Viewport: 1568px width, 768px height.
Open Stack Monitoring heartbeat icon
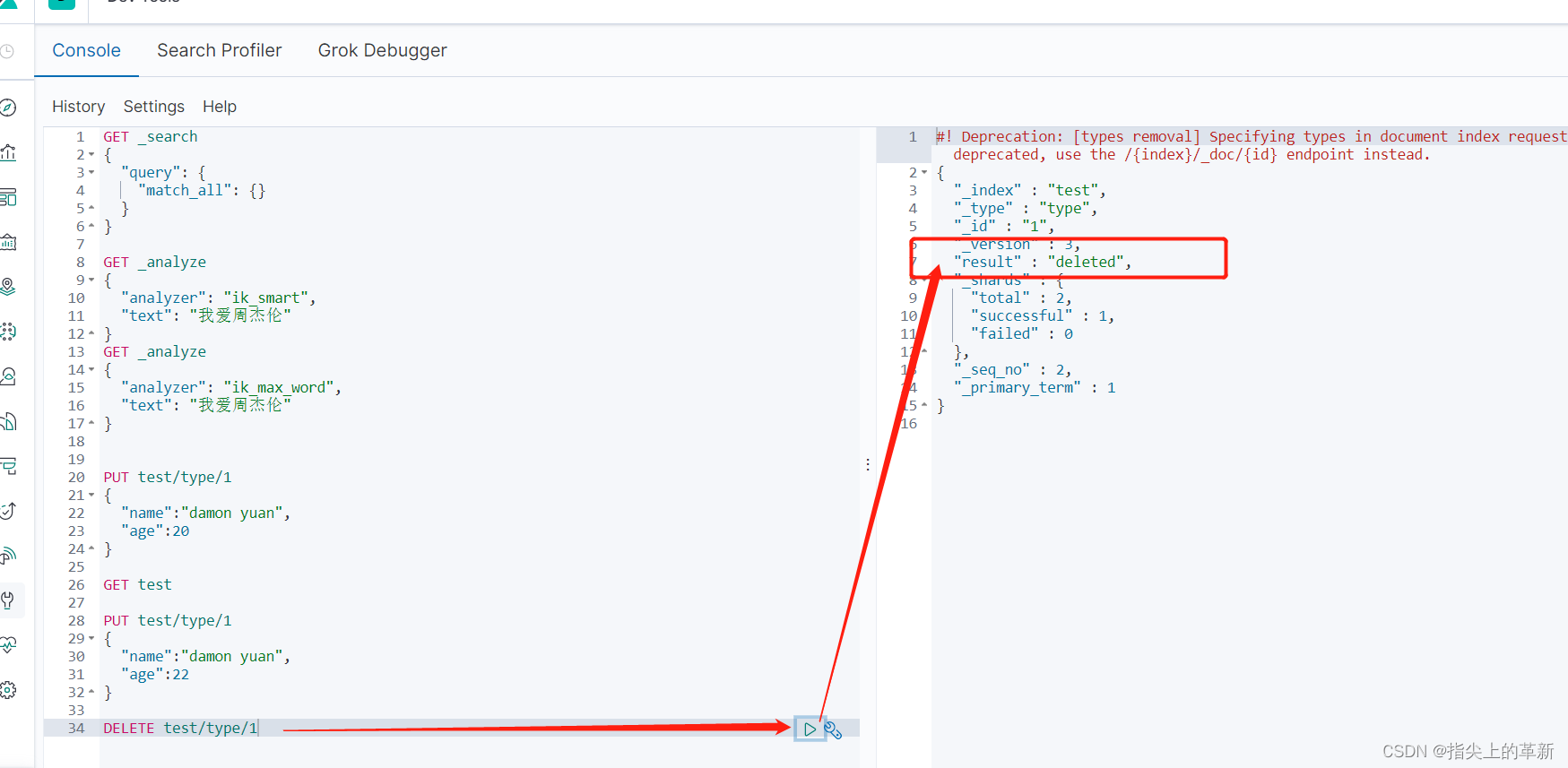(7, 645)
